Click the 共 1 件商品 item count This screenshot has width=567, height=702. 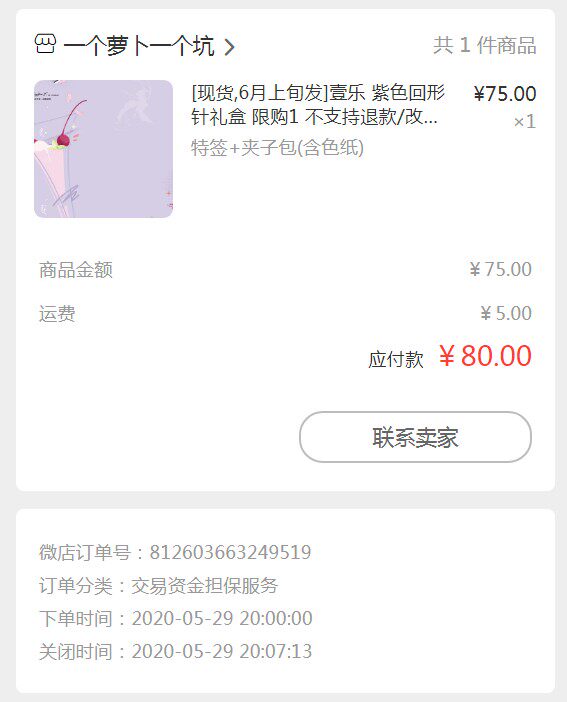485,45
